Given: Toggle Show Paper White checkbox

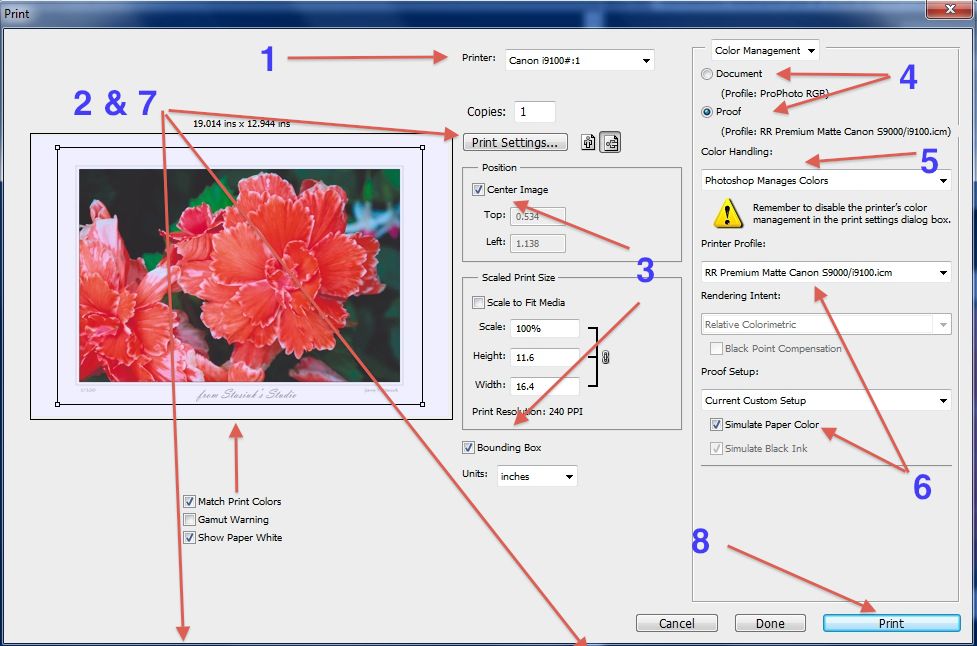Looking at the screenshot, I should [189, 538].
